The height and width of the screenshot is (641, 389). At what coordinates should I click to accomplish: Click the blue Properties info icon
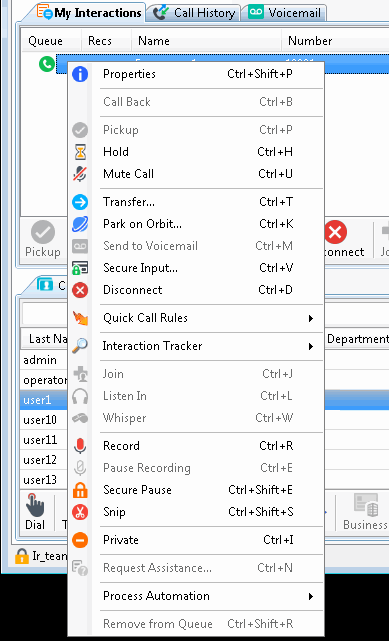[x=80, y=74]
